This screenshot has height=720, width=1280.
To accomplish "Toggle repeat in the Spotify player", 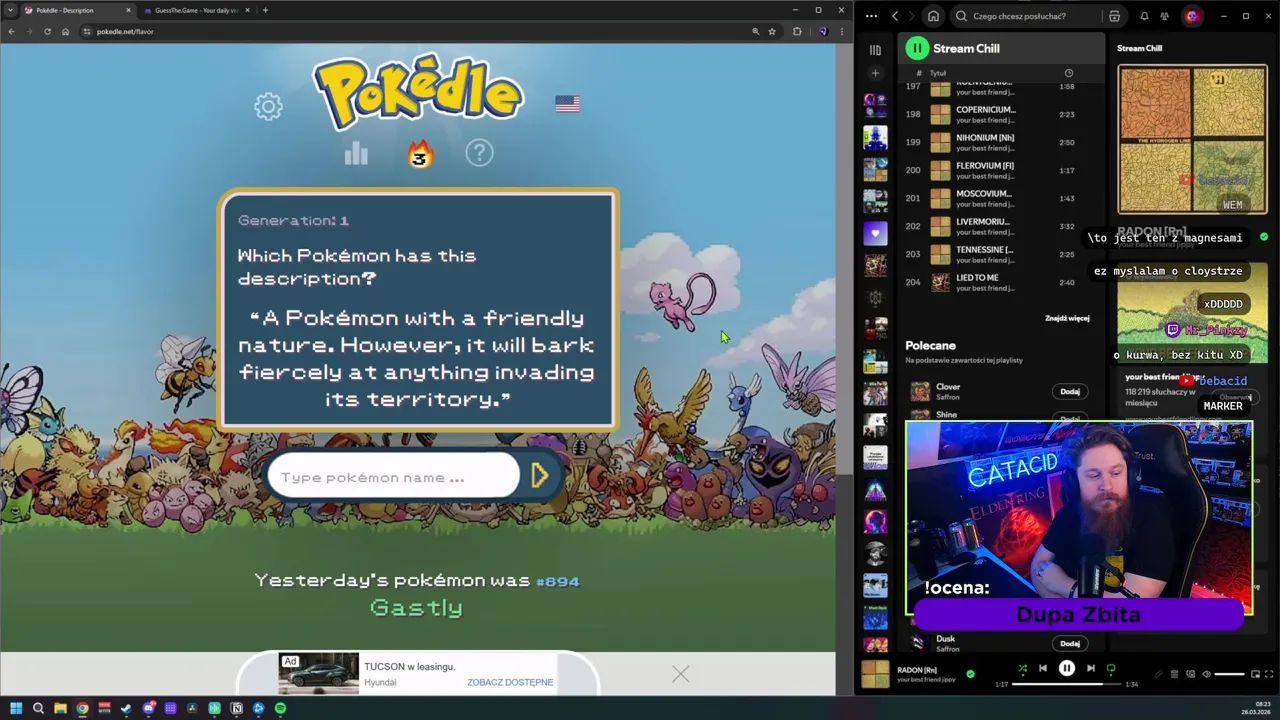I will [x=1111, y=668].
